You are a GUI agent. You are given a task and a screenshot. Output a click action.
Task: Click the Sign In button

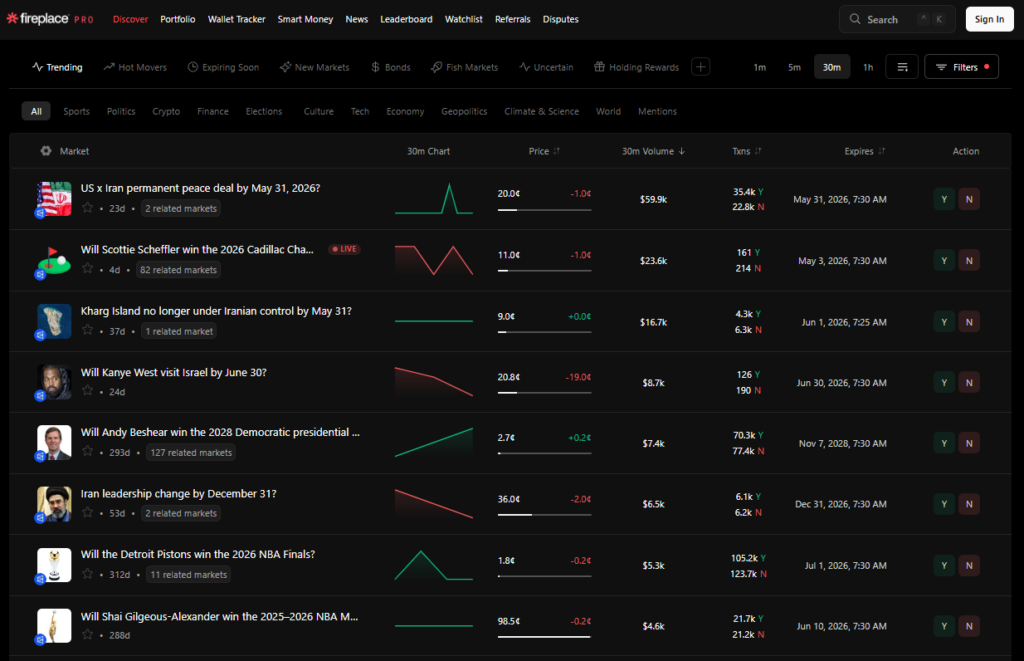989,19
